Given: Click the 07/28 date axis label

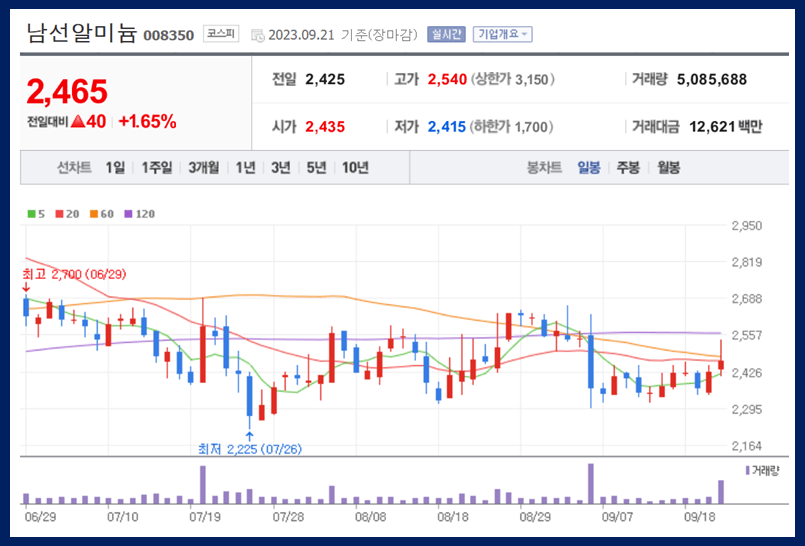Looking at the screenshot, I should (288, 517).
